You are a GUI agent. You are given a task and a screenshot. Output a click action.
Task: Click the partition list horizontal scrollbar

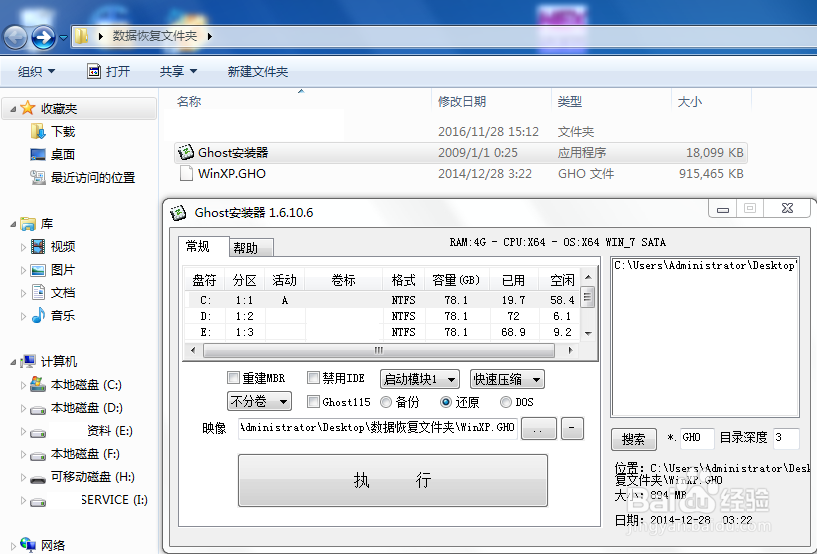[379, 350]
